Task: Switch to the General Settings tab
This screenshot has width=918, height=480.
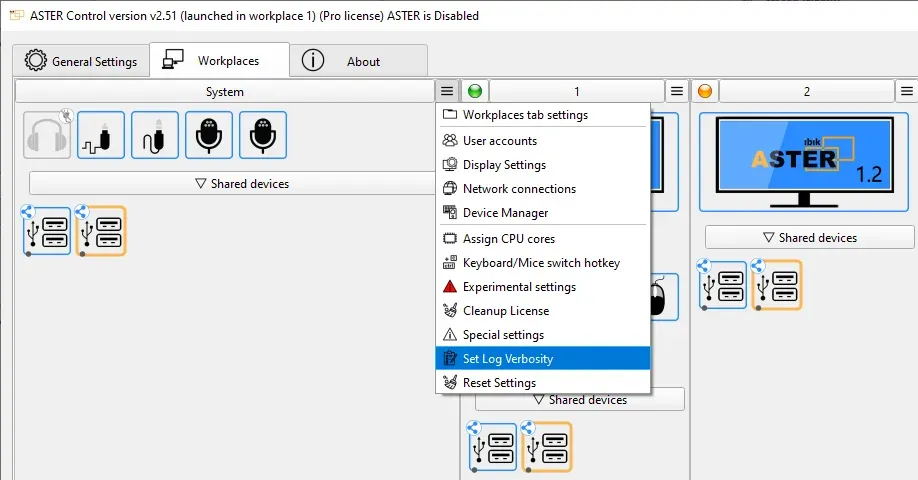Action: click(81, 61)
